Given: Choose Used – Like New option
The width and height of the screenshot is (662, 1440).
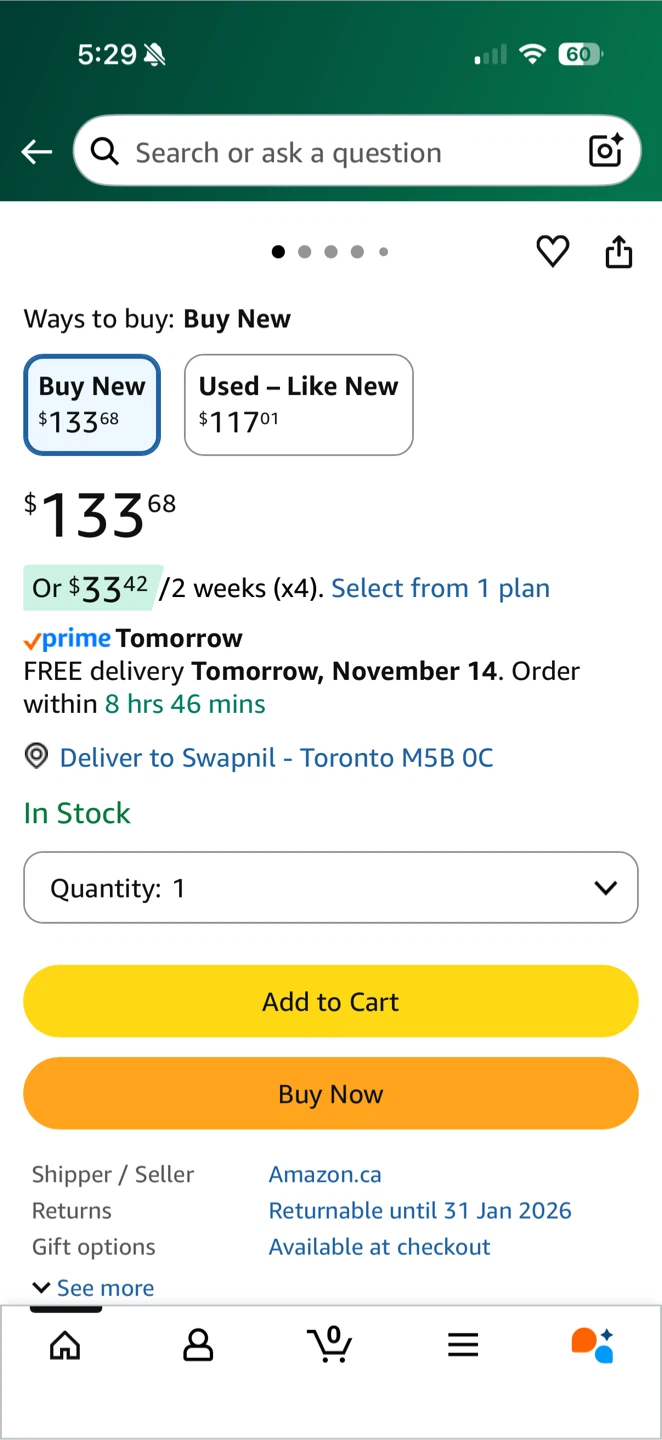Looking at the screenshot, I should [x=298, y=405].
